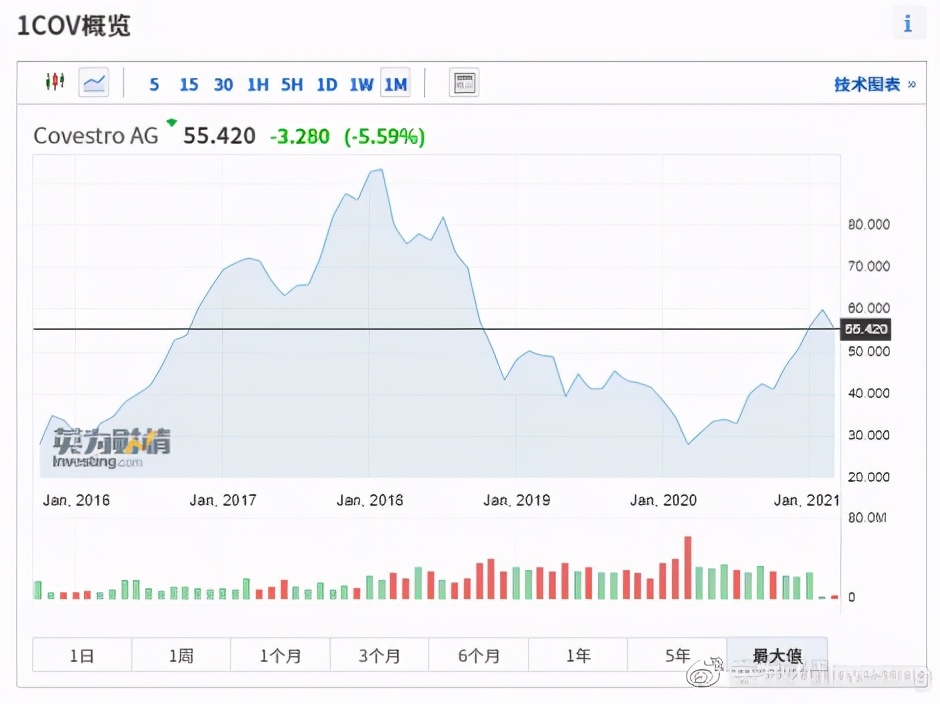Switch to the area line chart icon
Image resolution: width=940 pixels, height=704 pixels.
tap(93, 82)
